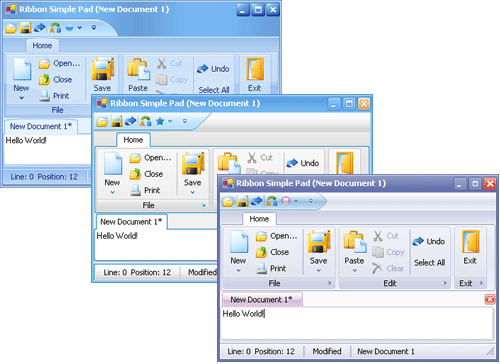
Task: Click the AB spelling icon in the front window's quick access toolbar
Action: coord(271,201)
